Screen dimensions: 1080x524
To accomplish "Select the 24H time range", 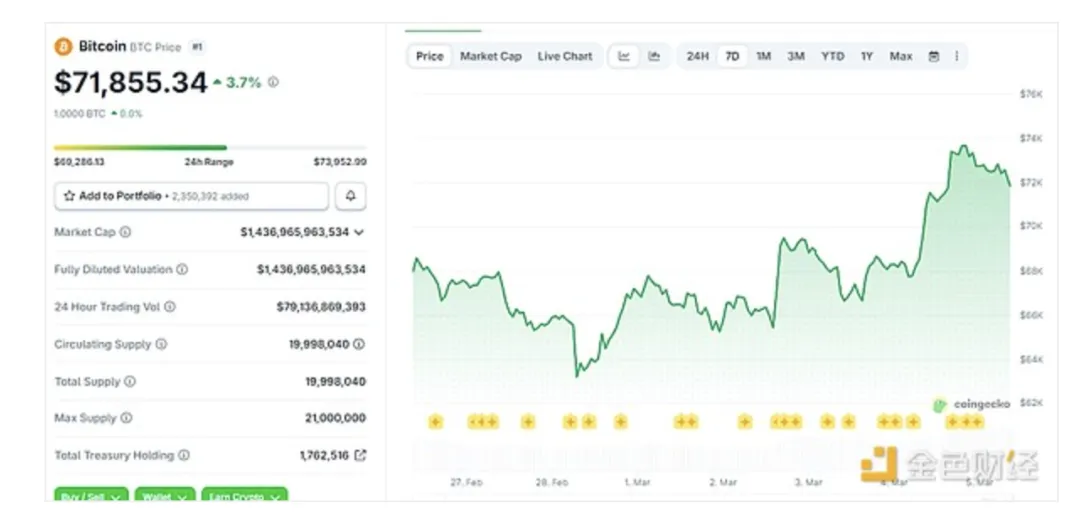I will pos(698,56).
